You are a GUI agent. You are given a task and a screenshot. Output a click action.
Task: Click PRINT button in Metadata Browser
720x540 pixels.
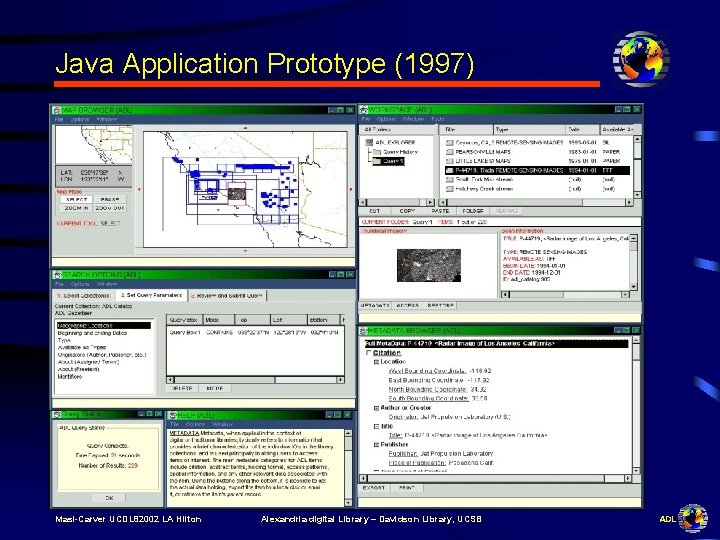tap(407, 488)
